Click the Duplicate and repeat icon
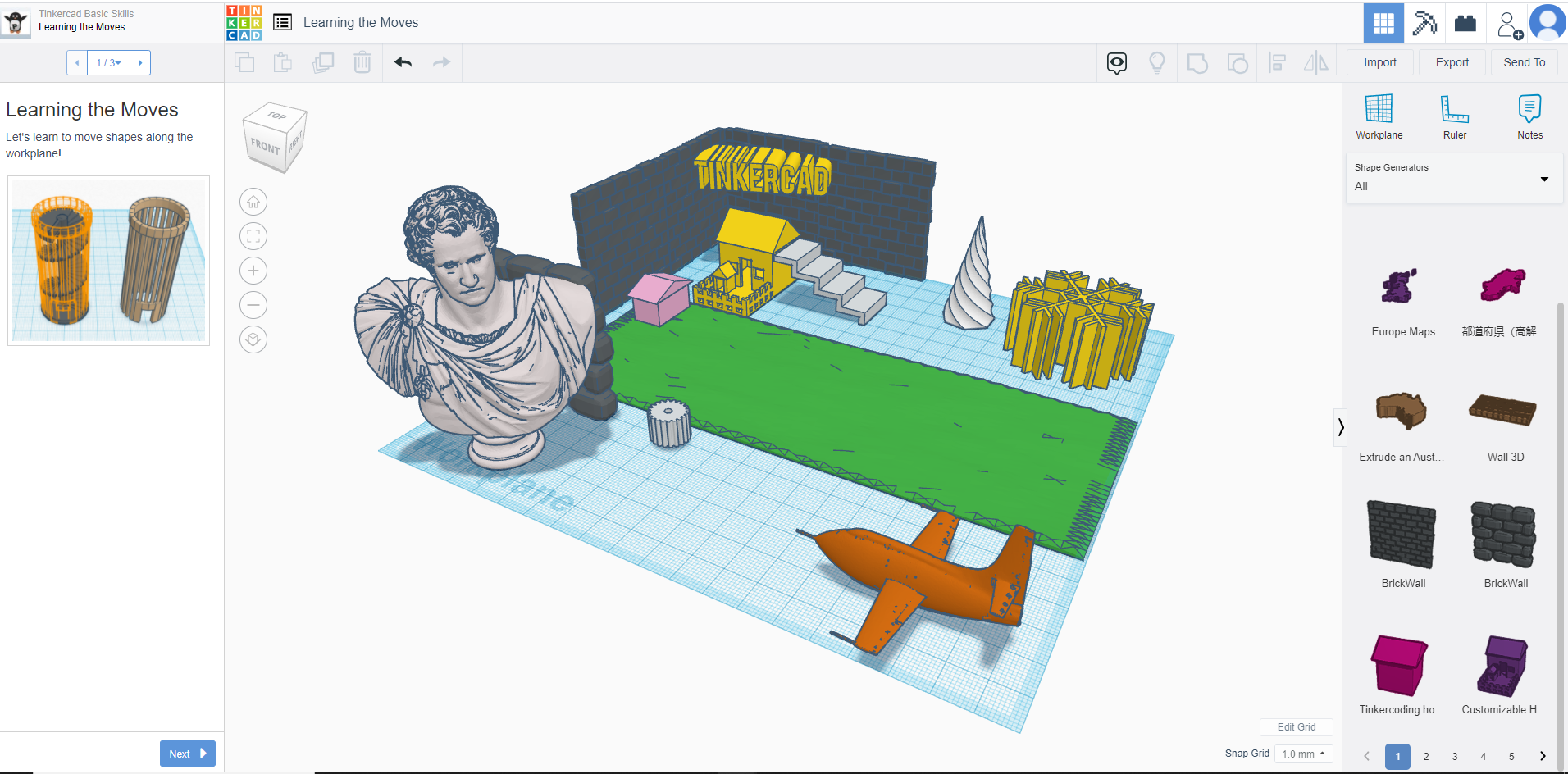 [x=323, y=62]
